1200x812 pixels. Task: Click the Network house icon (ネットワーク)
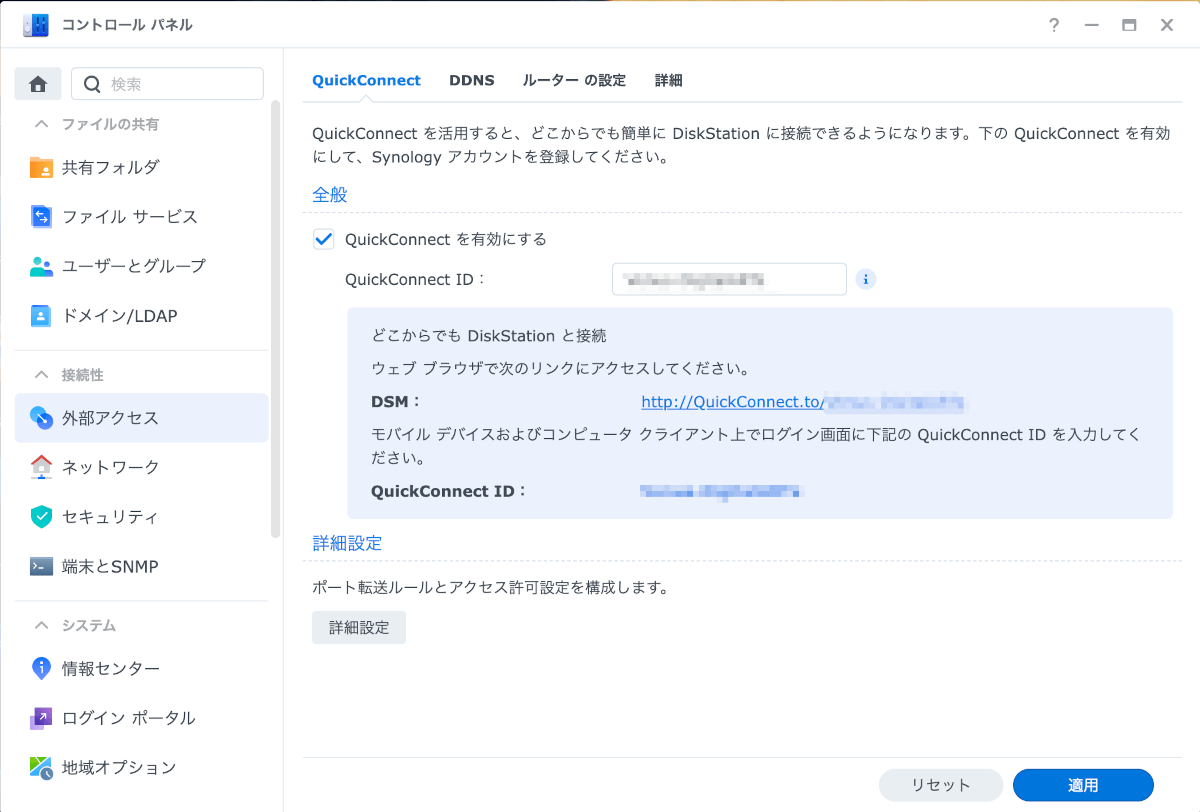41,467
